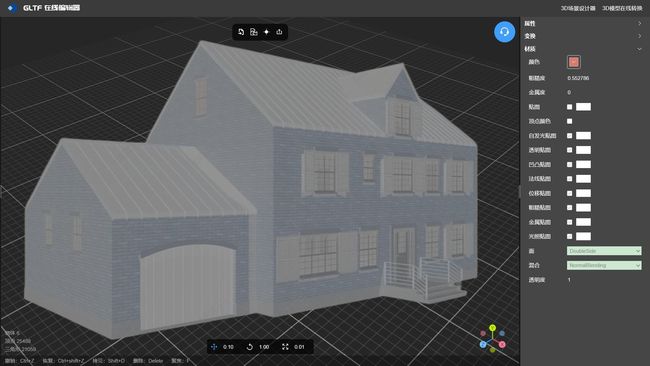
Task: Click the 法线贴图 texture thumbnail slot
Action: pyautogui.click(x=583, y=179)
